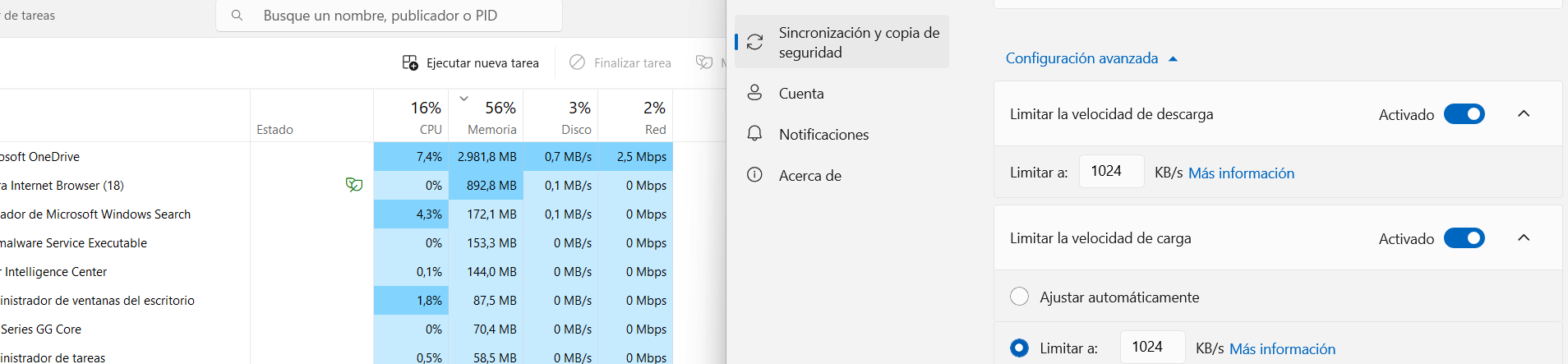Select the upload Limitar a radio button
Viewport: 1568px width, 364px height.
click(x=1019, y=348)
